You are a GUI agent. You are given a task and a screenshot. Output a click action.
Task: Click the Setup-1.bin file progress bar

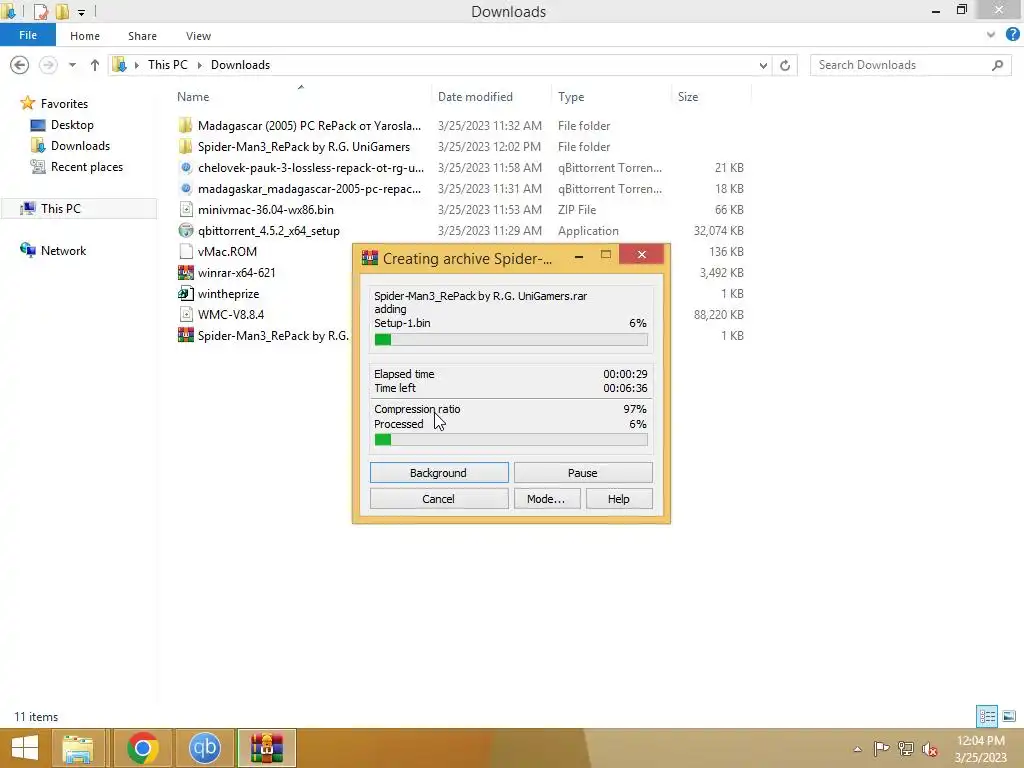click(511, 339)
